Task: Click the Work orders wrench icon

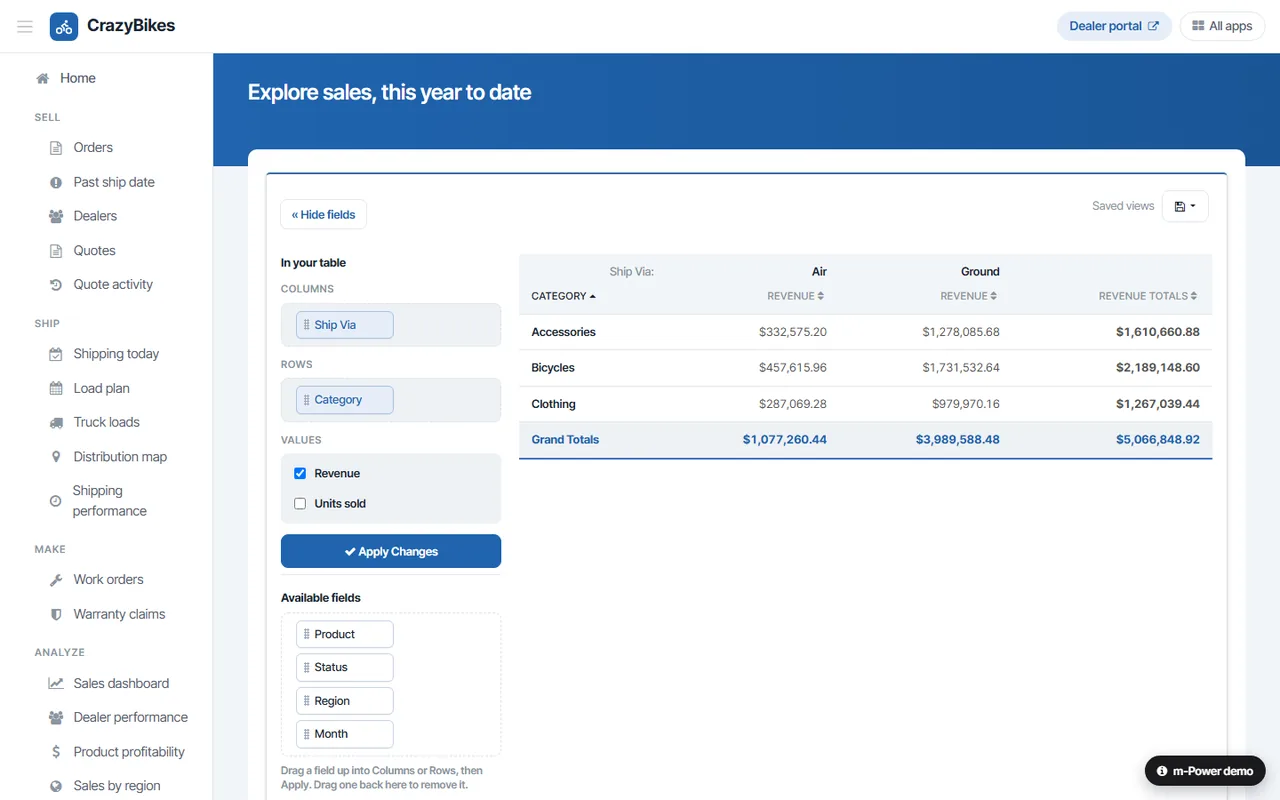Action: click(x=56, y=580)
